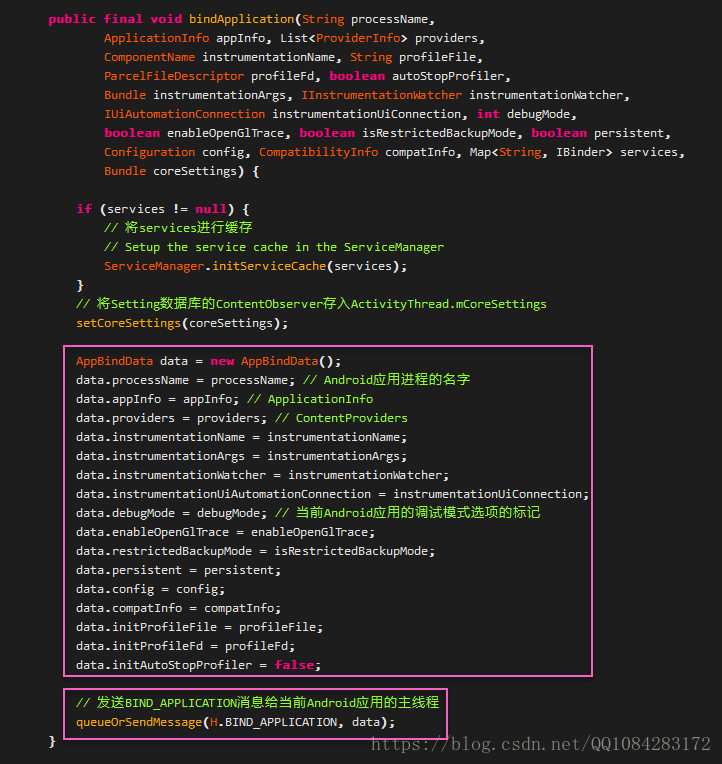The image size is (722, 764).
Task: Click 'data.providers = providers;' line
Action: (171, 418)
